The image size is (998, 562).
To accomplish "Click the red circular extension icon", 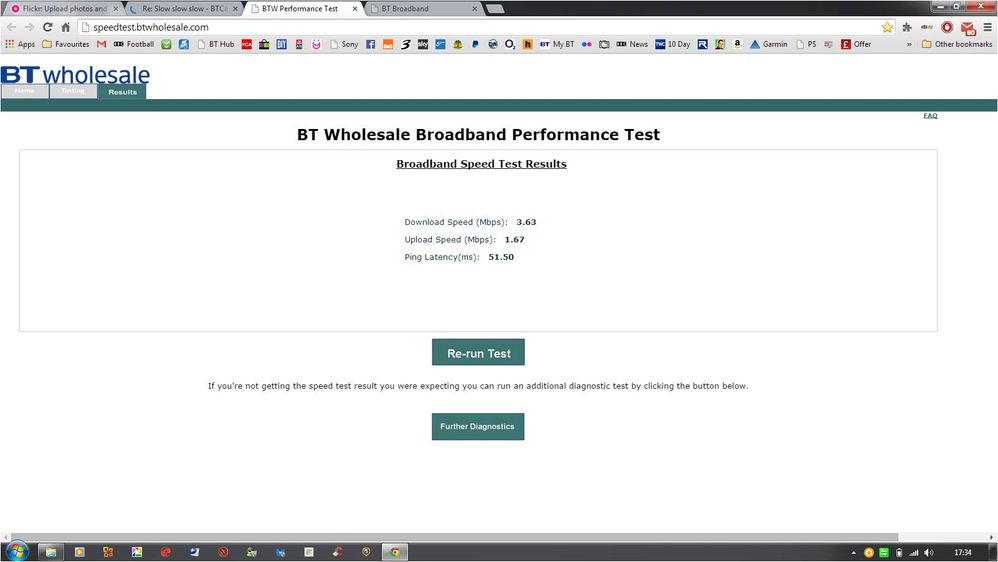I will coord(947,27).
